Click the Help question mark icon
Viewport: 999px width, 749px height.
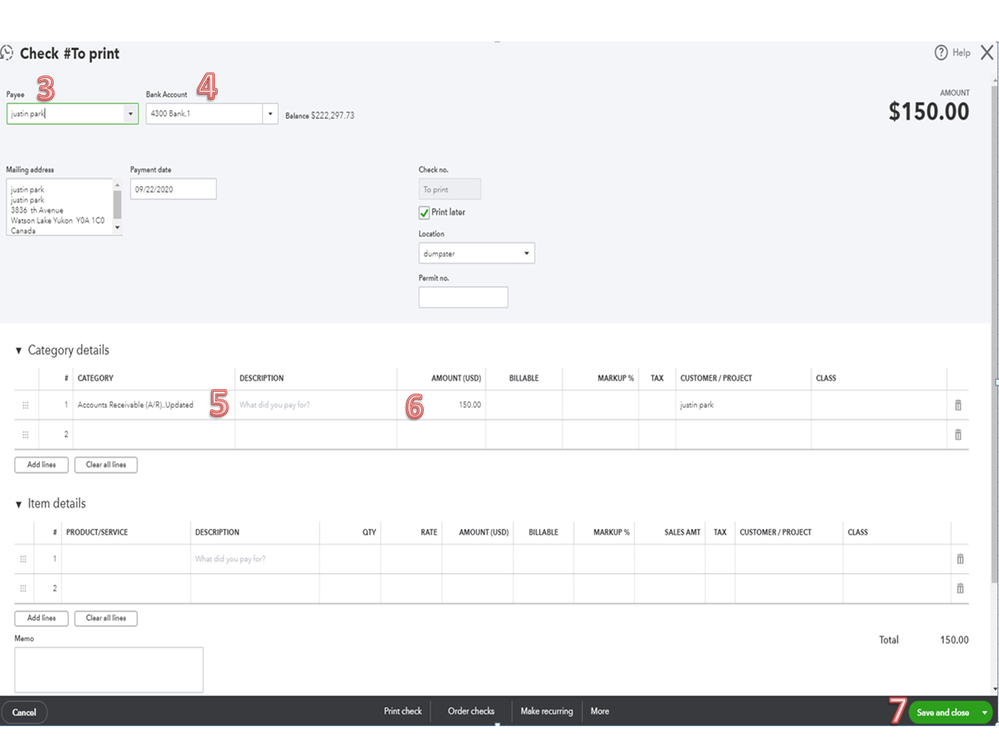pos(941,53)
